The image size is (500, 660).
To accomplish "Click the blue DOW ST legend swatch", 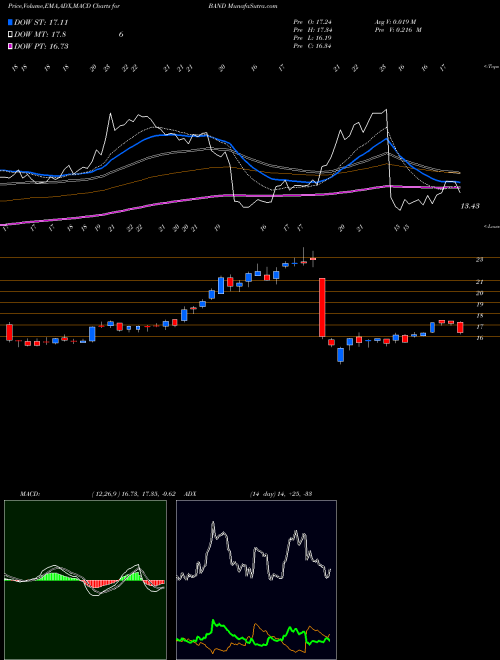I will coord(11,23).
